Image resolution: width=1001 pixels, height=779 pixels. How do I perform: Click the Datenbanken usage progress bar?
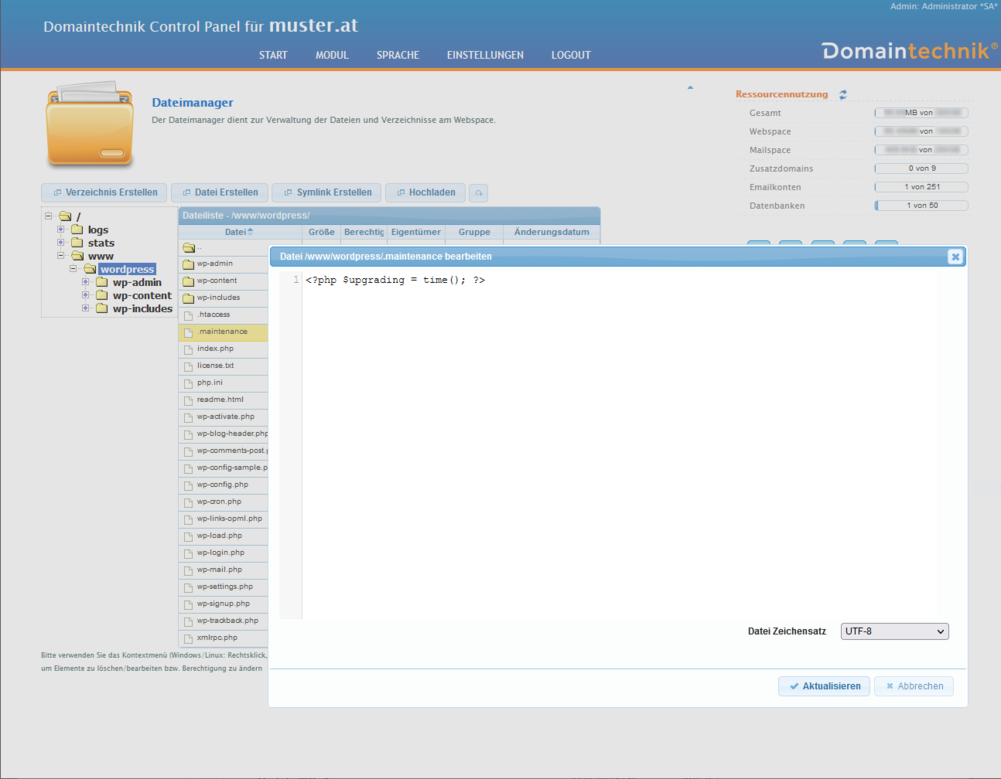click(x=921, y=206)
